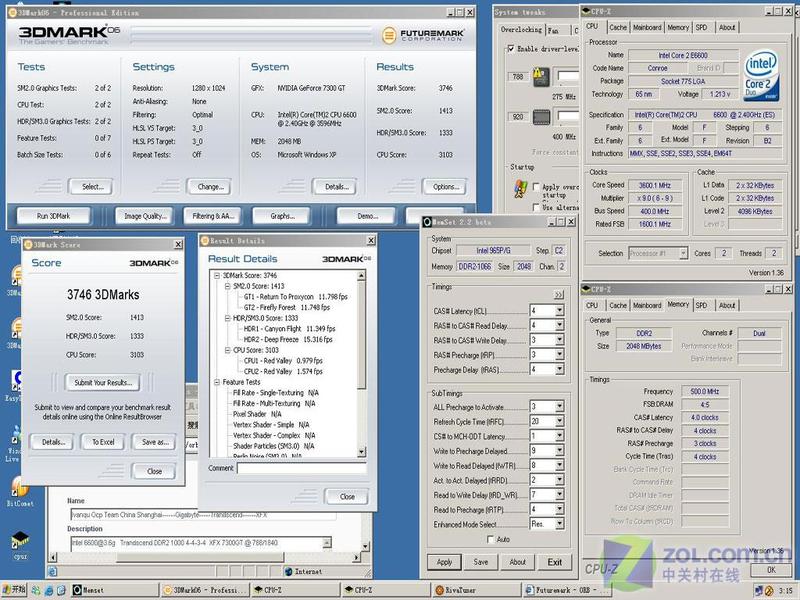The height and width of the screenshot is (600, 800).
Task: Click Exit button in MemSet
Action: pyautogui.click(x=555, y=562)
